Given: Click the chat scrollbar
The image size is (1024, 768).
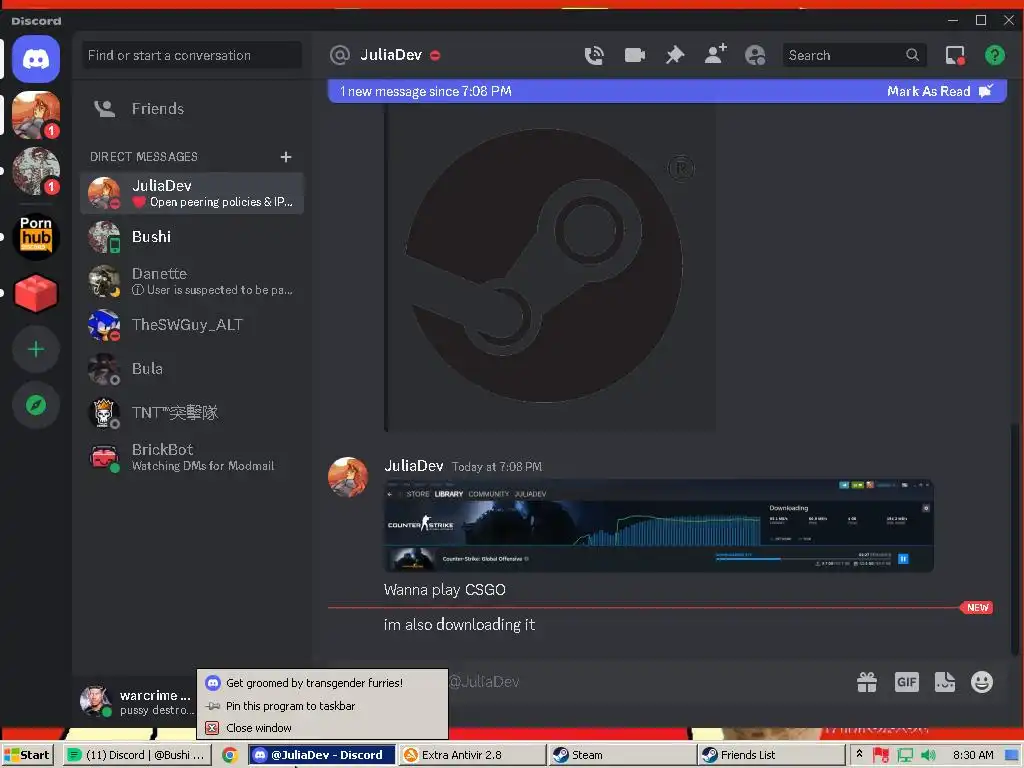Looking at the screenshot, I should [1014, 538].
